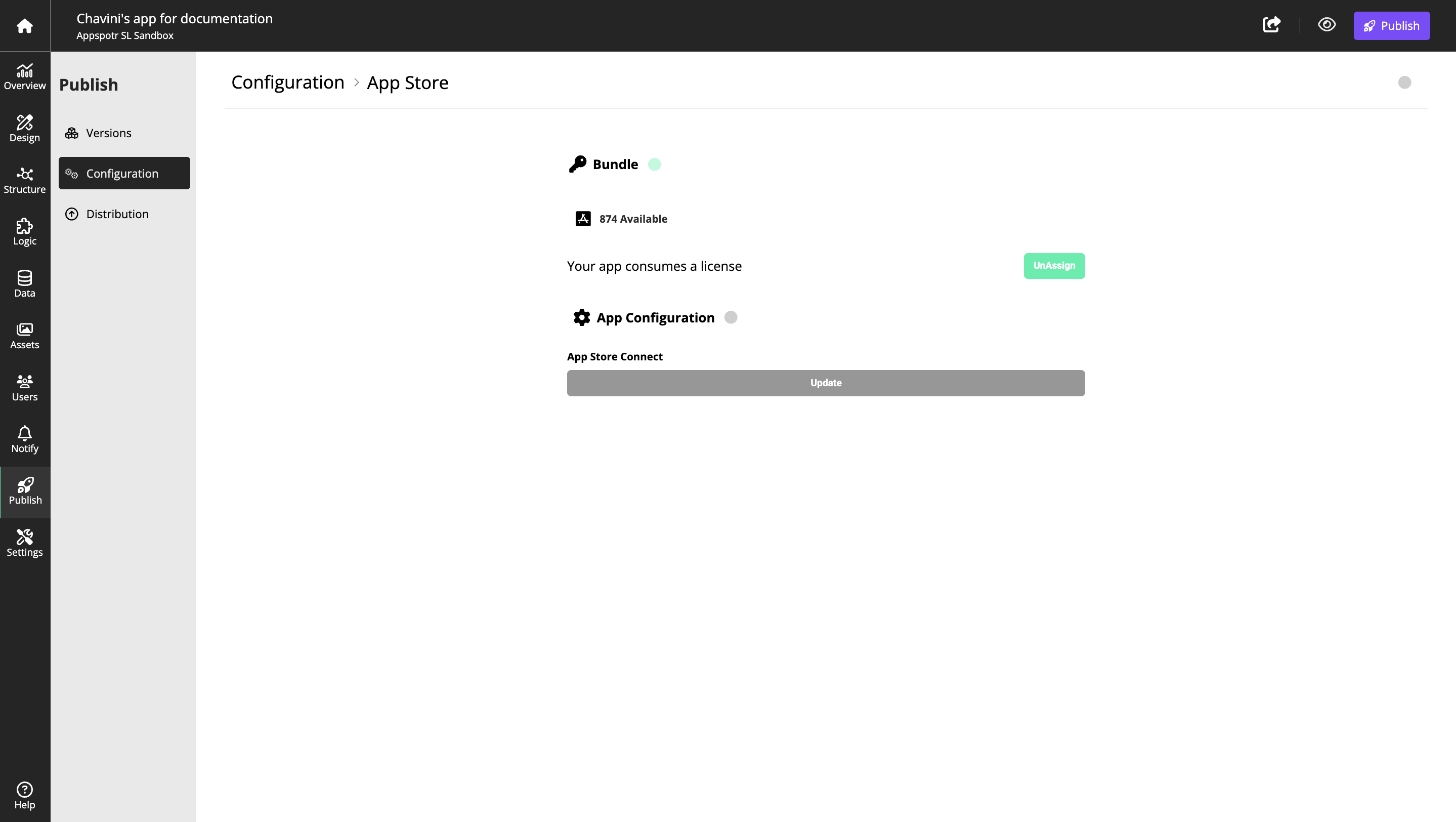This screenshot has width=1456, height=822.
Task: Open the Design section
Action: 24,129
